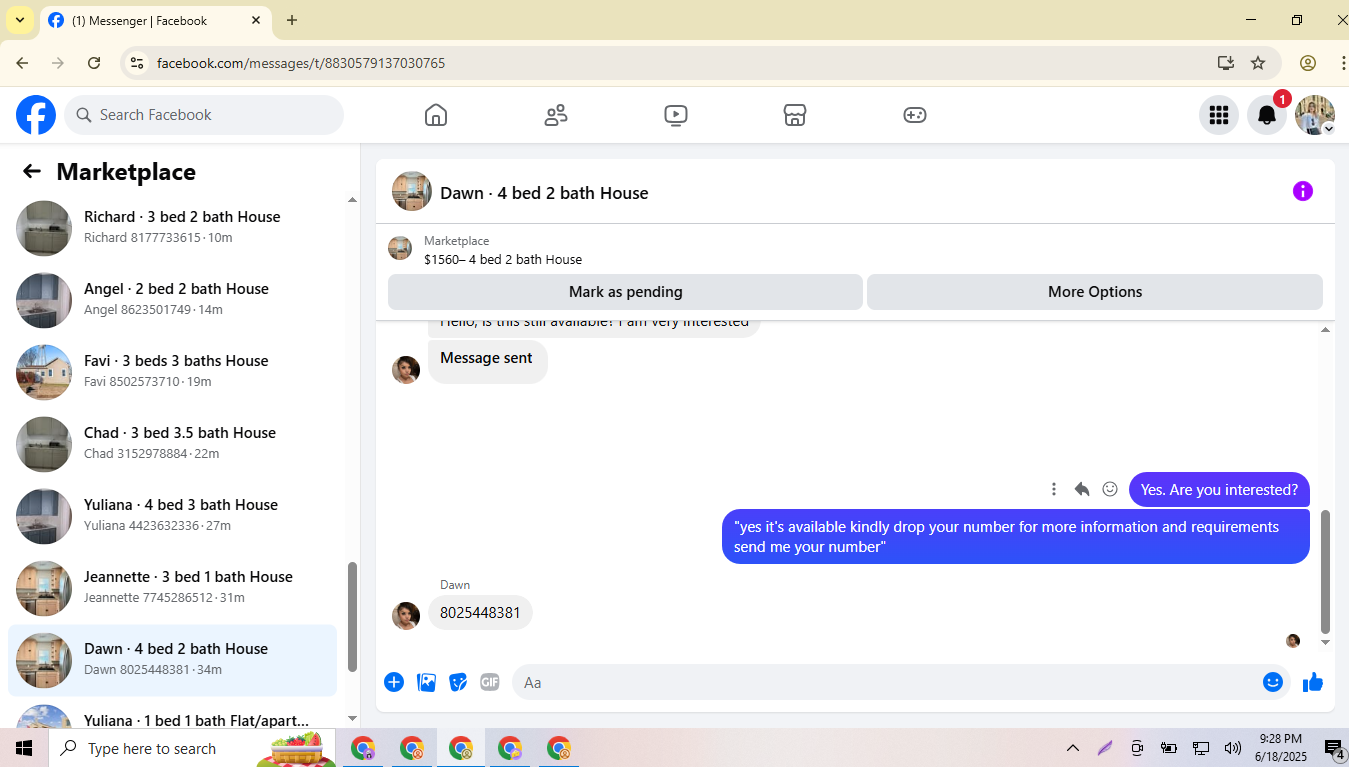Open the Gaming icon in top navigation
This screenshot has height=767, width=1349.
click(x=915, y=115)
